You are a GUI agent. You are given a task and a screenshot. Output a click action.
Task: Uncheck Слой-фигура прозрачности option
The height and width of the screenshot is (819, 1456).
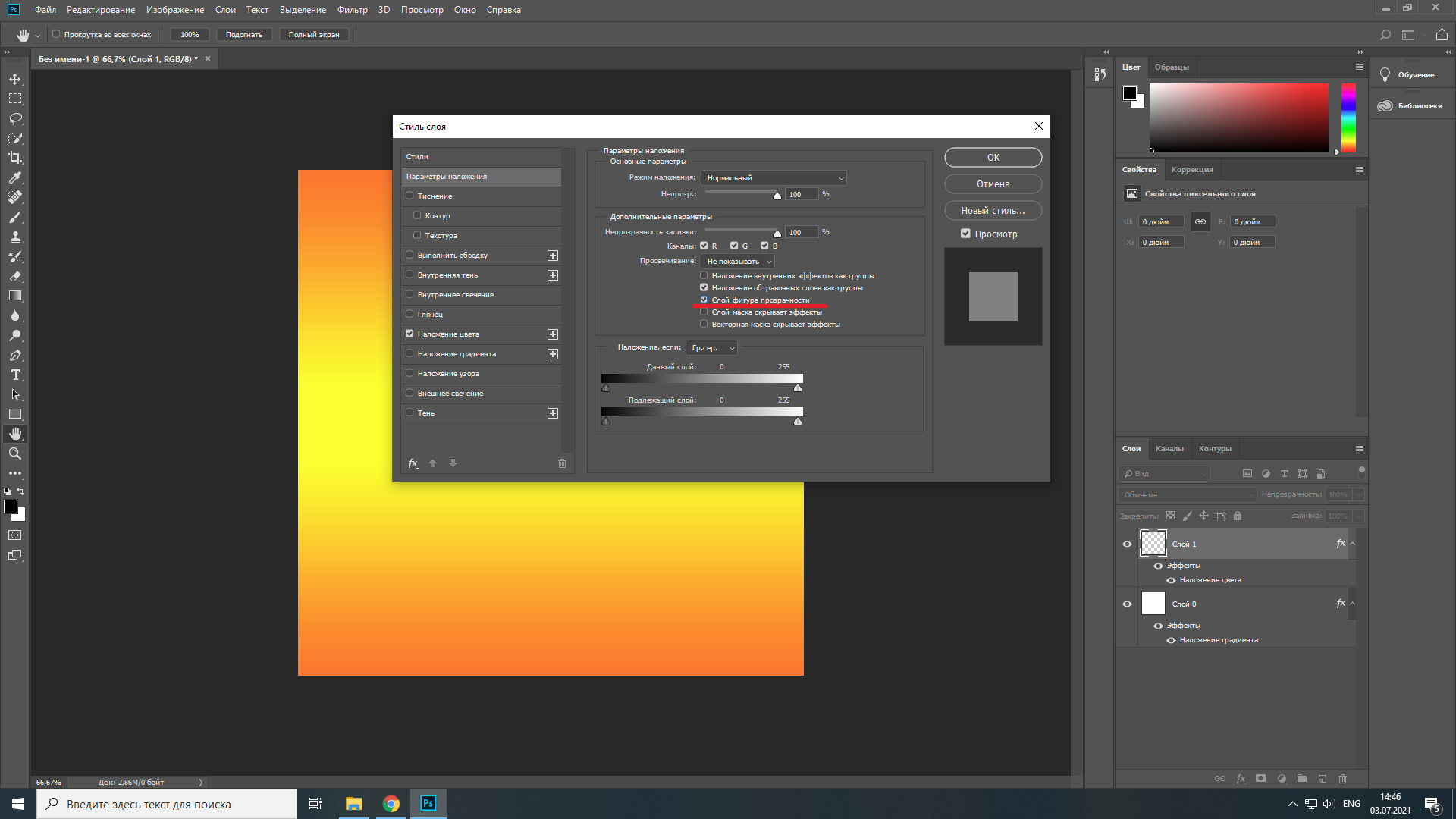coord(704,300)
